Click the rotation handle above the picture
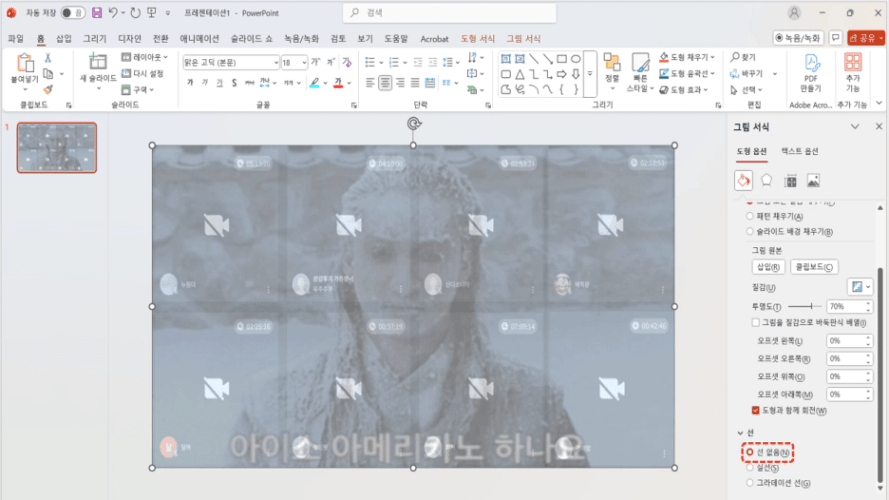Screen dimensions: 889x500 pos(414,124)
